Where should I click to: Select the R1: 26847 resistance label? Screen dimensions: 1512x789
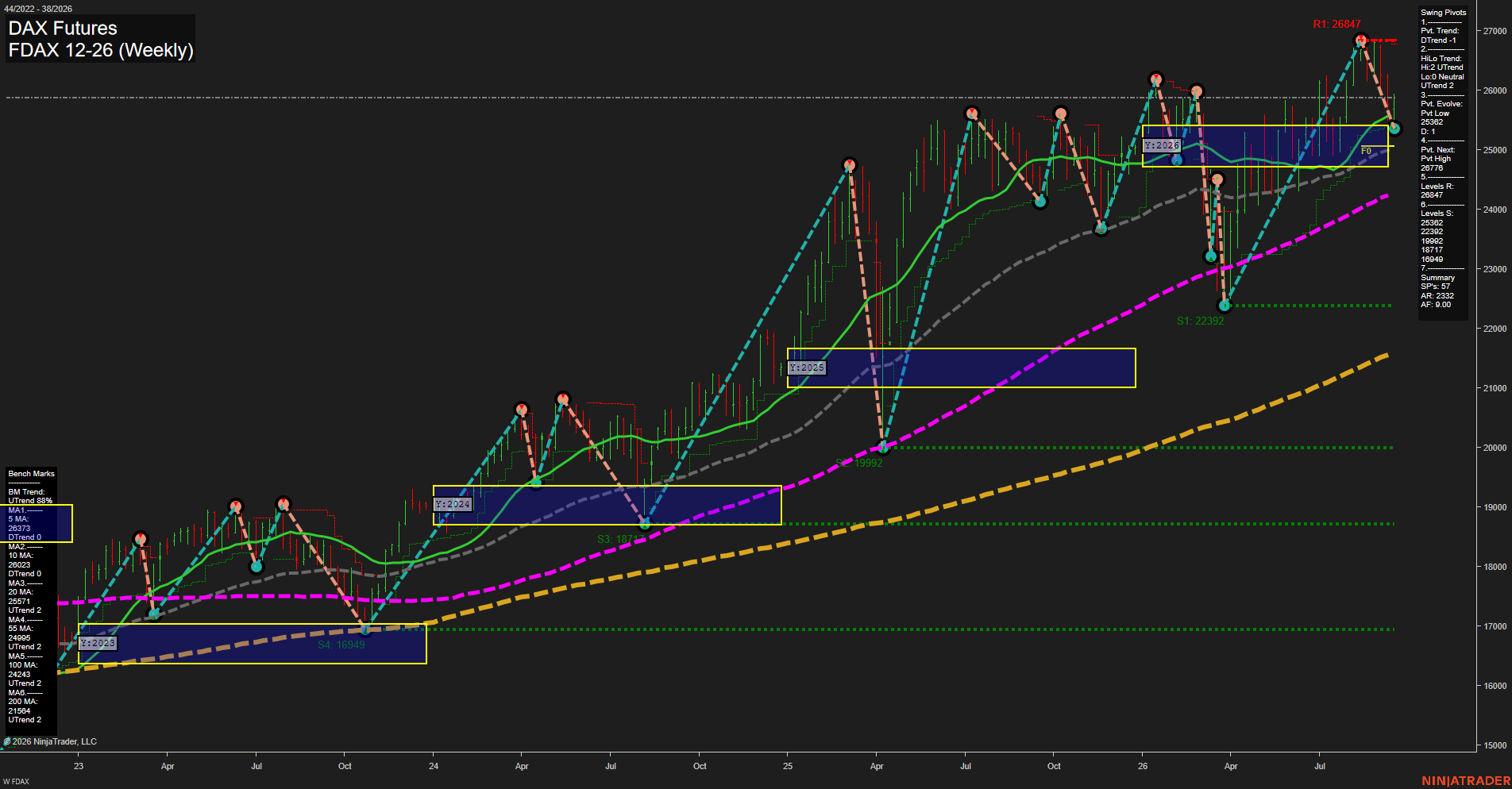[x=1336, y=24]
